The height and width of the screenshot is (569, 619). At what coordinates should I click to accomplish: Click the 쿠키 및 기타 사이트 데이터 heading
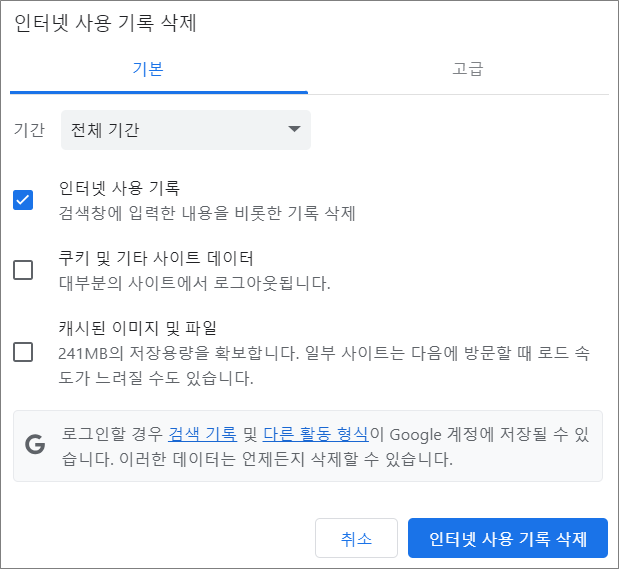tap(156, 258)
